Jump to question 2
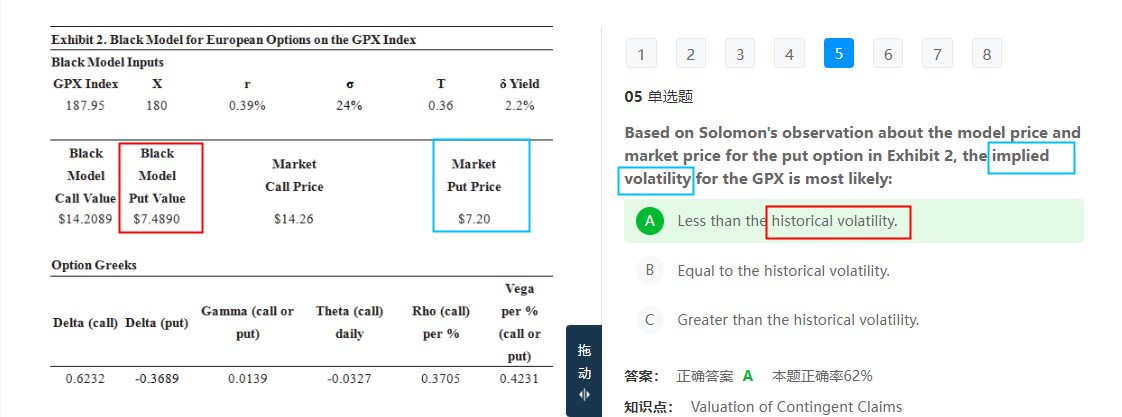Image resolution: width=1122 pixels, height=417 pixels. tap(690, 54)
